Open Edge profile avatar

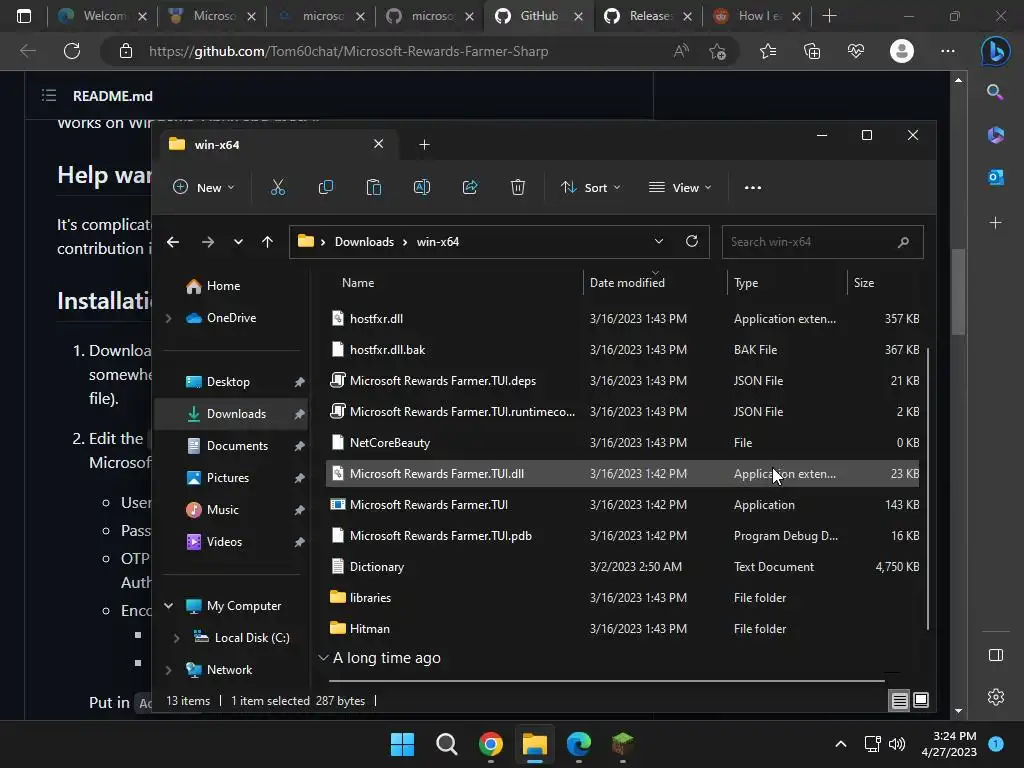pyautogui.click(x=902, y=51)
